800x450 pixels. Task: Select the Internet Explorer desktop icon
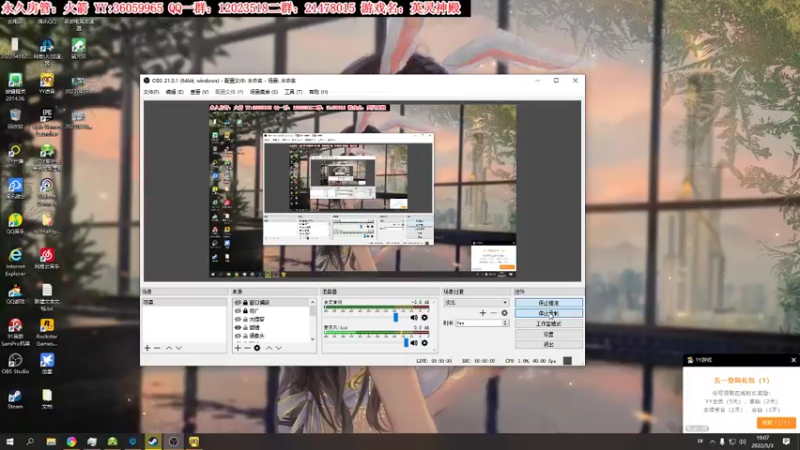15,261
